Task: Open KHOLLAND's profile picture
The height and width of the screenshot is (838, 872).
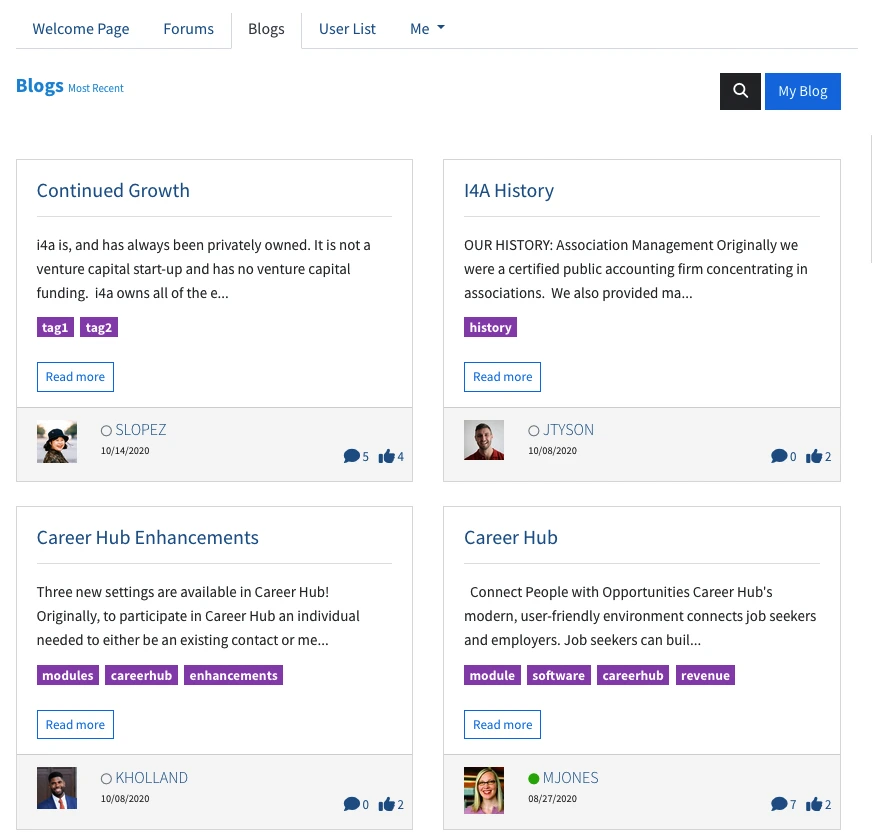Action: point(56,788)
